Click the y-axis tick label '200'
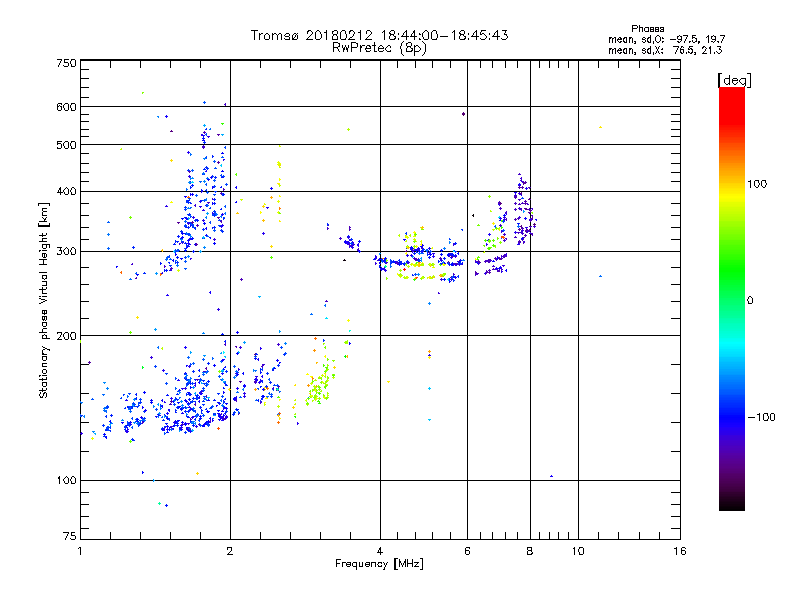Screen dimensions: 800x600 (x=67, y=336)
